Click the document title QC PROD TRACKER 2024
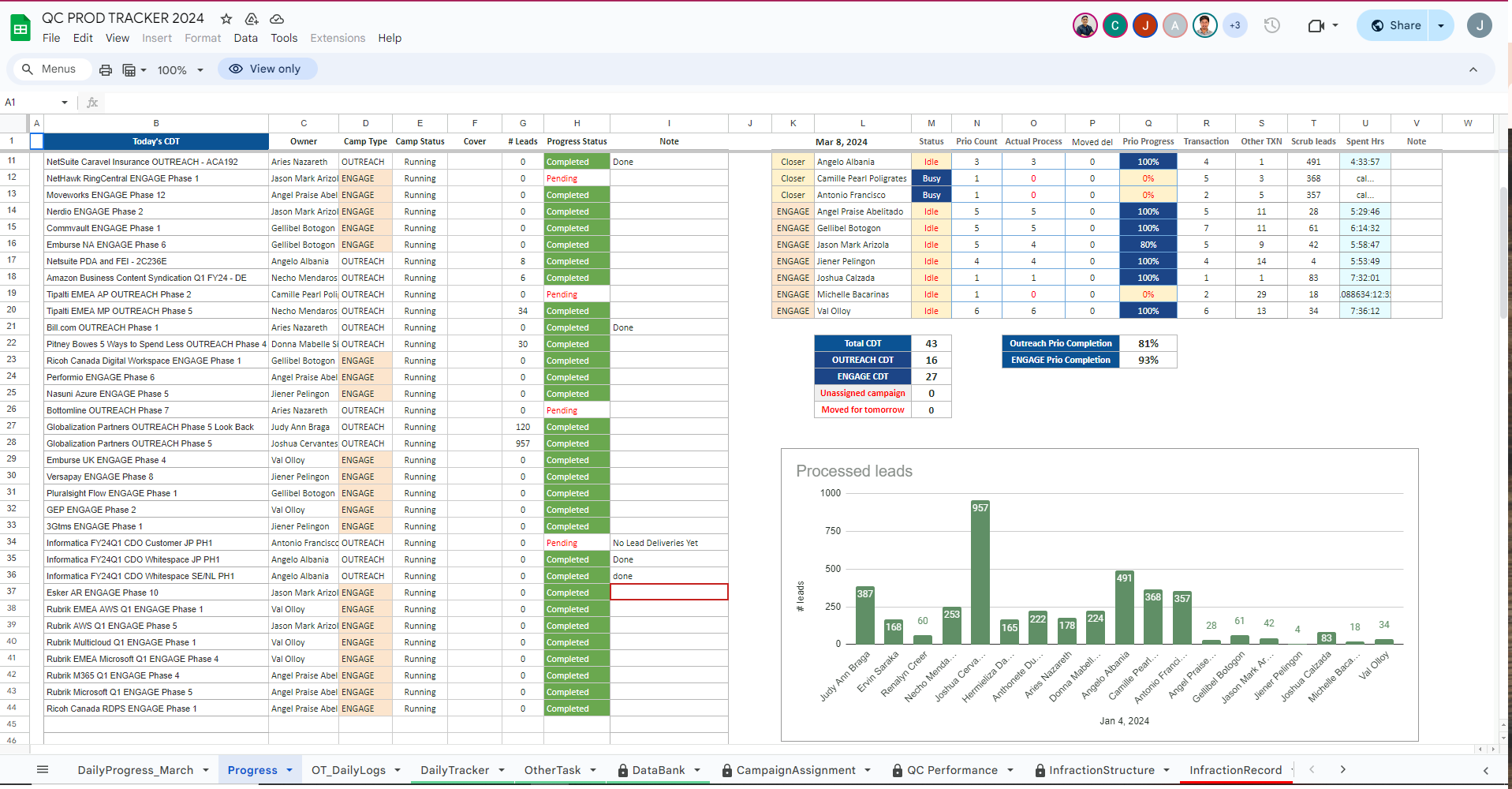The width and height of the screenshot is (1512, 789). click(123, 18)
